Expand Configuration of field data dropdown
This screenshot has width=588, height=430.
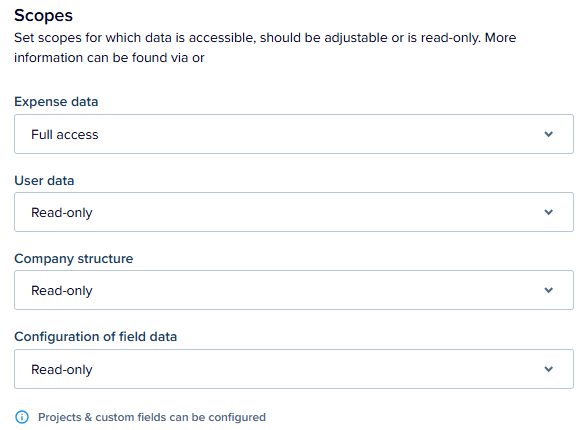coord(294,369)
